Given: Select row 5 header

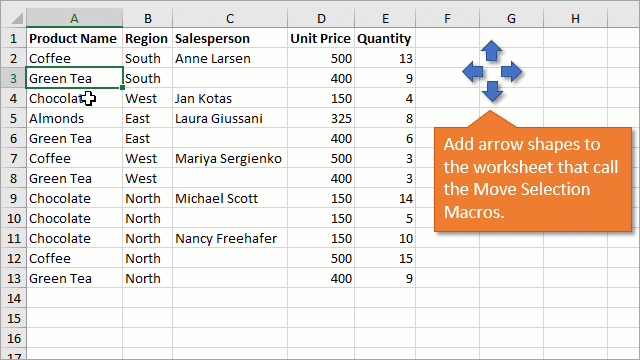Looking at the screenshot, I should coord(14,118).
